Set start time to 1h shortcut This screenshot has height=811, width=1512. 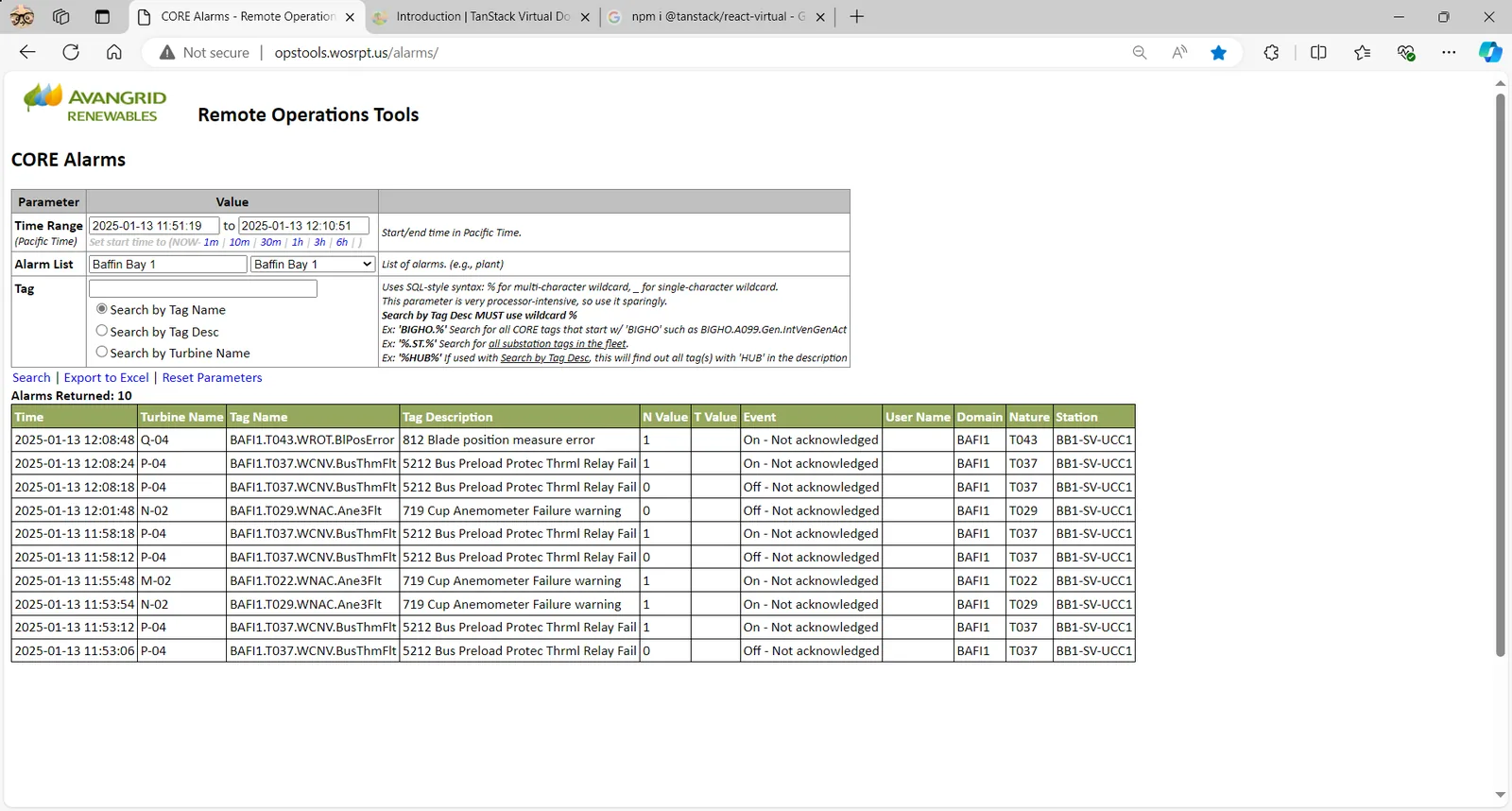(x=298, y=242)
